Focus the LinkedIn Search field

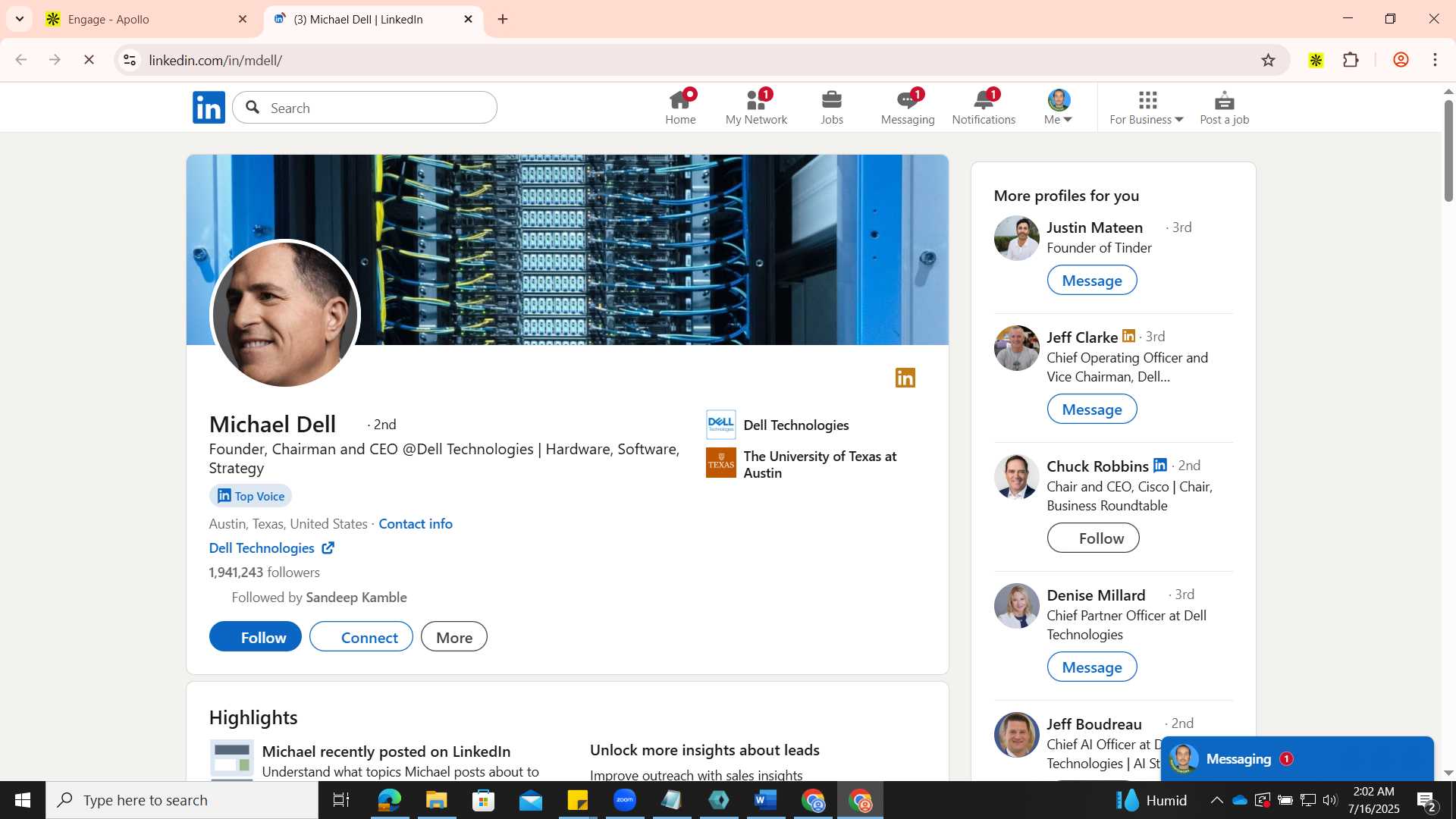pos(365,108)
